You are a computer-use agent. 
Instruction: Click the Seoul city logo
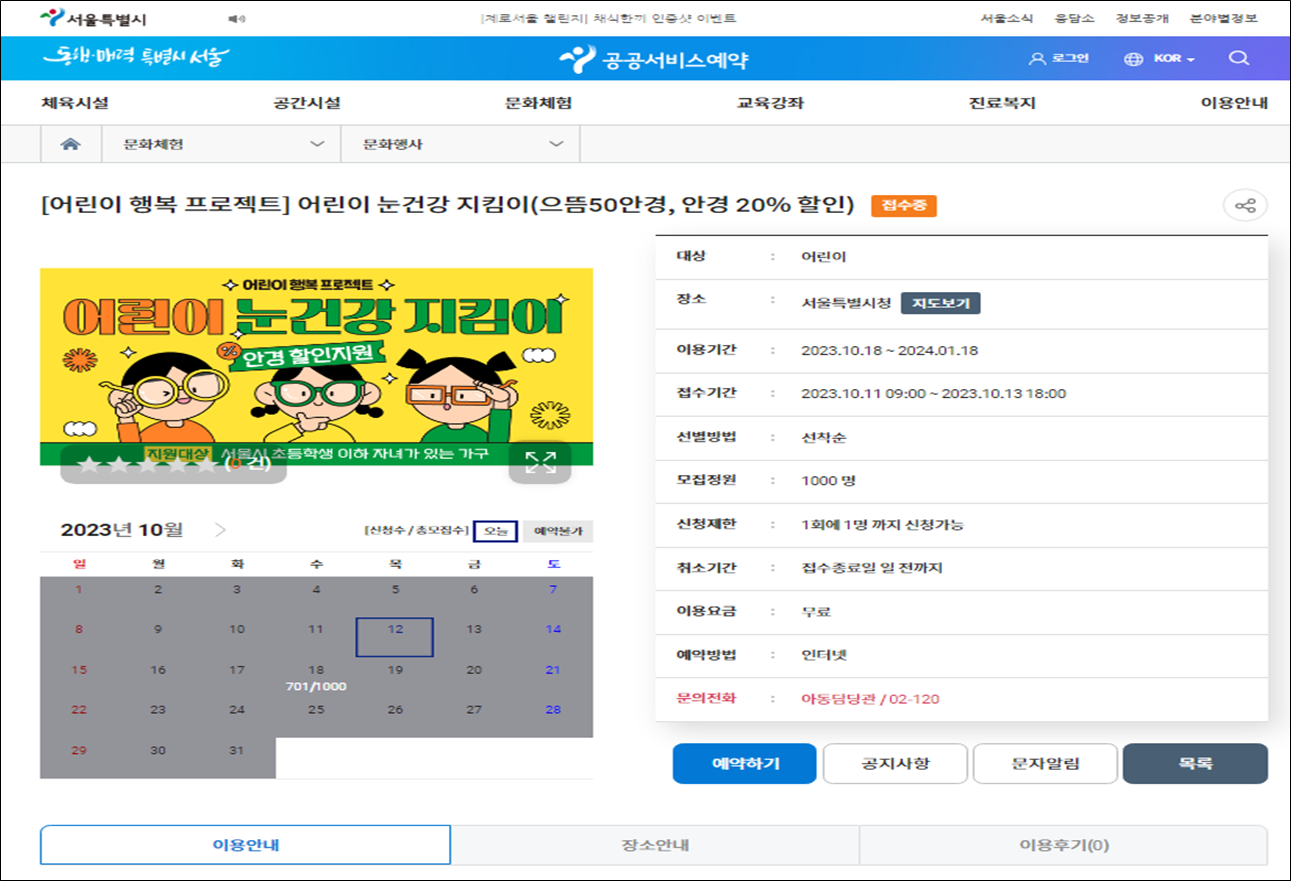(x=92, y=19)
